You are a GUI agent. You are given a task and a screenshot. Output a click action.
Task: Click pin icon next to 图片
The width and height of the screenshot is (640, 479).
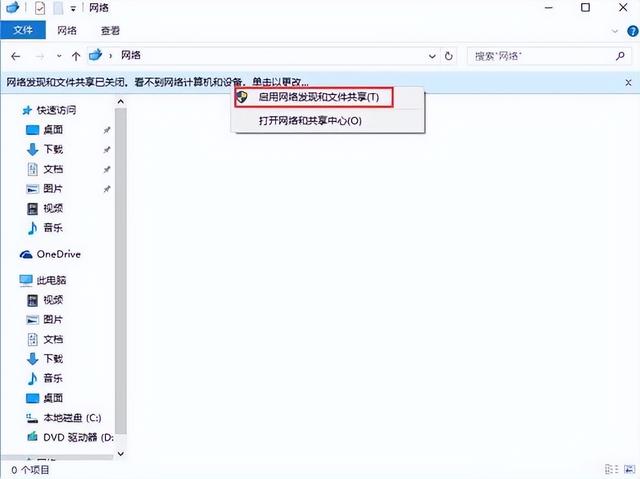[x=107, y=188]
